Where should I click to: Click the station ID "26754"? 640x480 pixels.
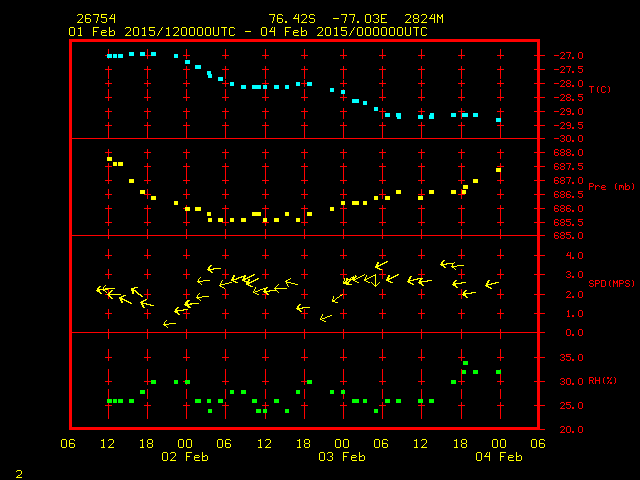96,19
